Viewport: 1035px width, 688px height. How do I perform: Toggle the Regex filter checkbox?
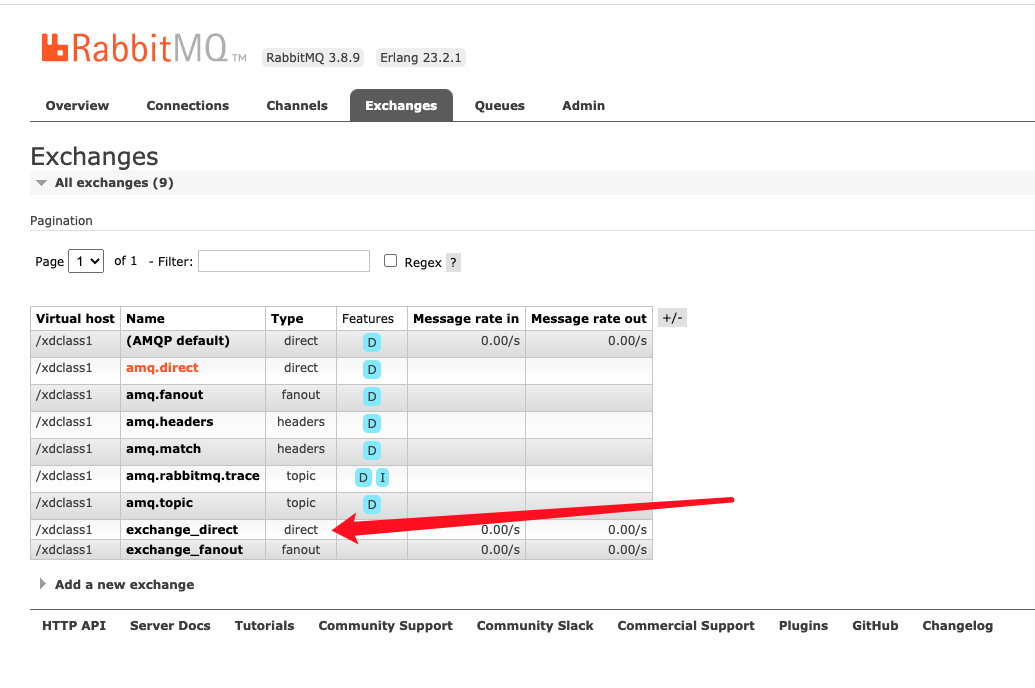[x=391, y=261]
